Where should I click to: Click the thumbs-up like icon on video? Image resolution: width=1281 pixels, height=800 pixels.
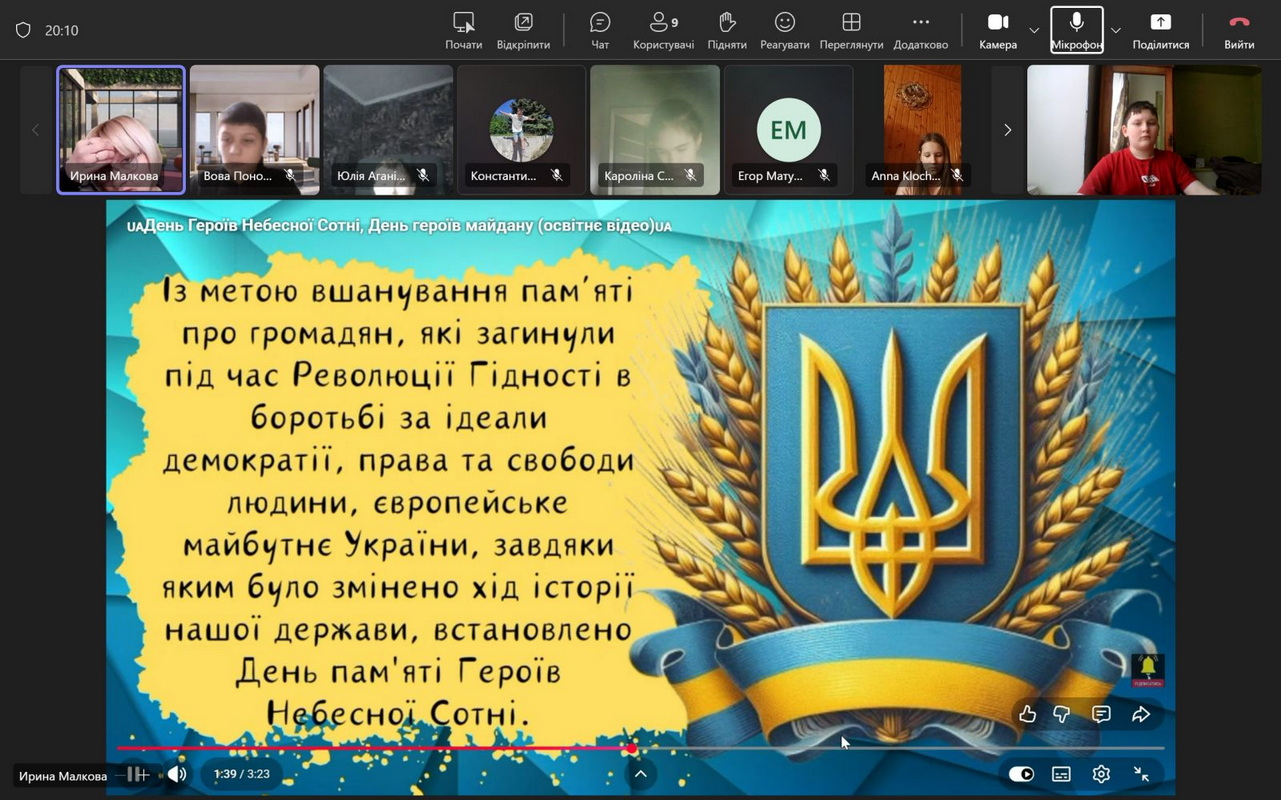point(1027,714)
